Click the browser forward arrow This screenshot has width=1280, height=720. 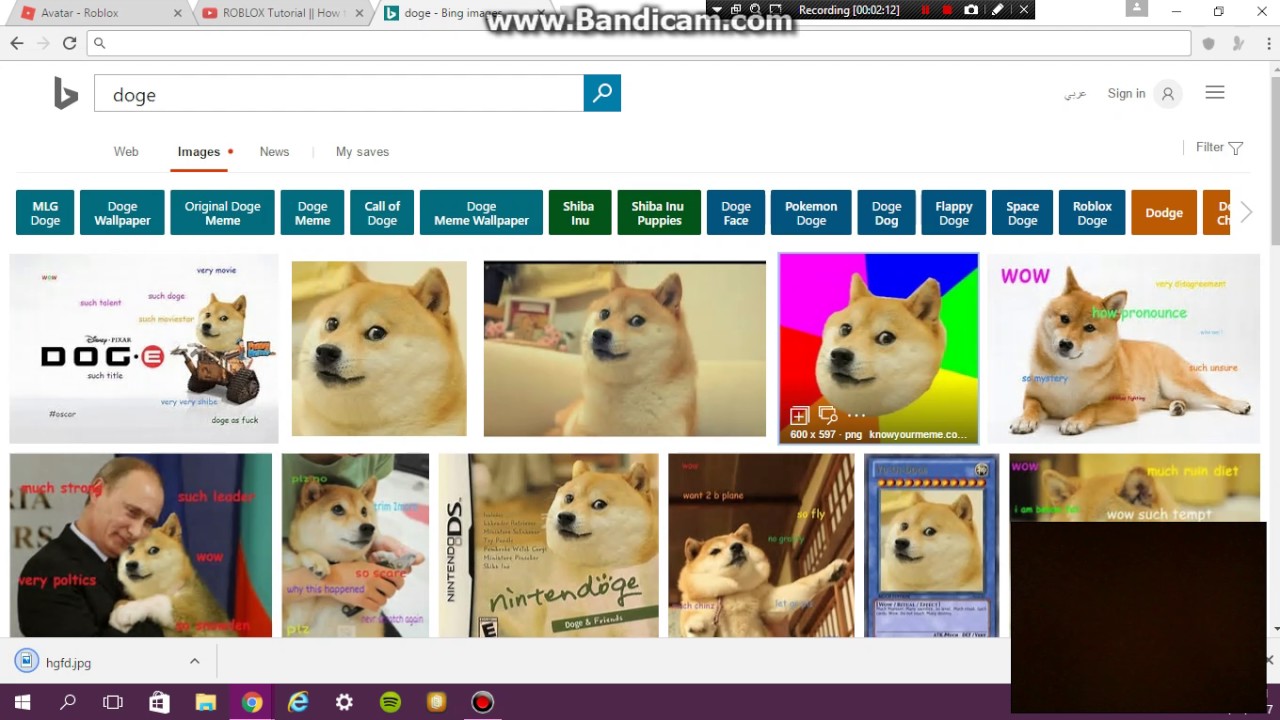coord(43,43)
